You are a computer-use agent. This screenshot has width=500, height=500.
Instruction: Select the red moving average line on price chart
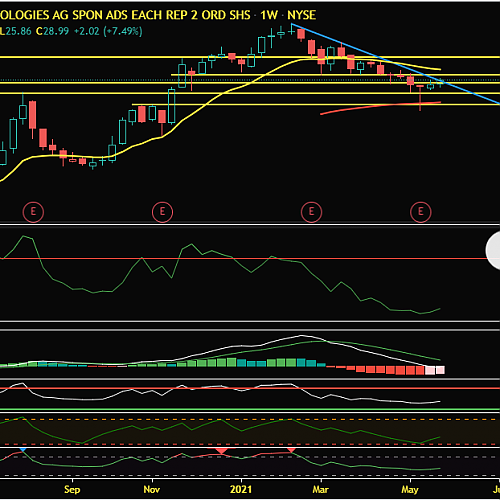[380, 107]
